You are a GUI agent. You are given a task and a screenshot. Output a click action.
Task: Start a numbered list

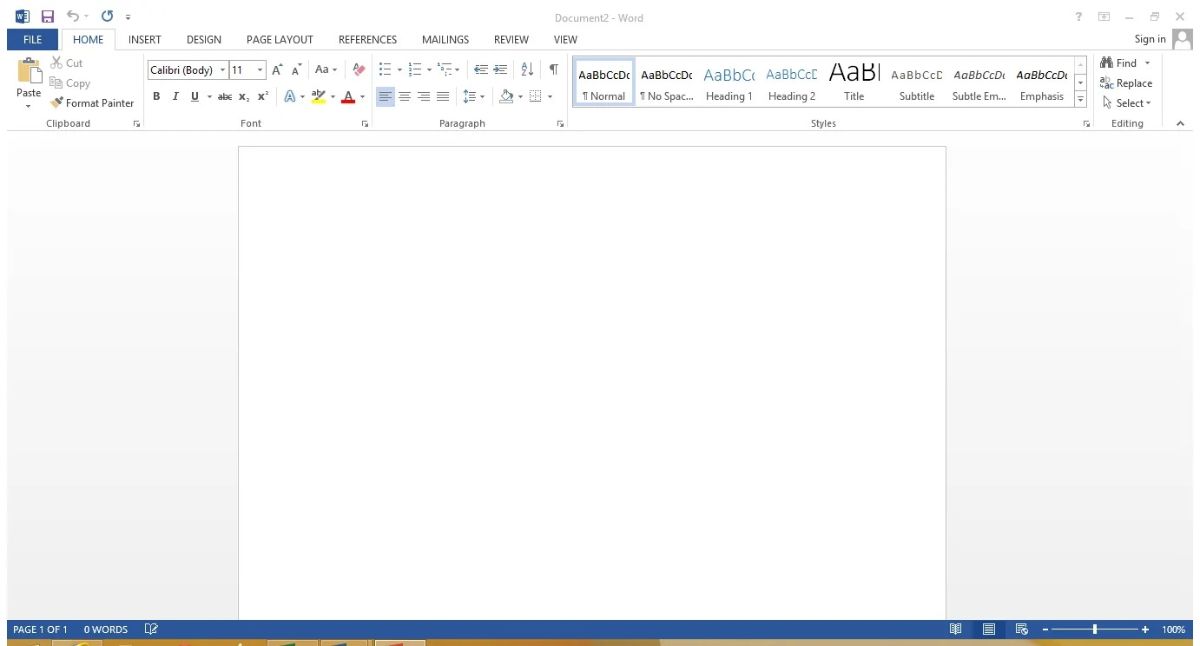pos(415,70)
